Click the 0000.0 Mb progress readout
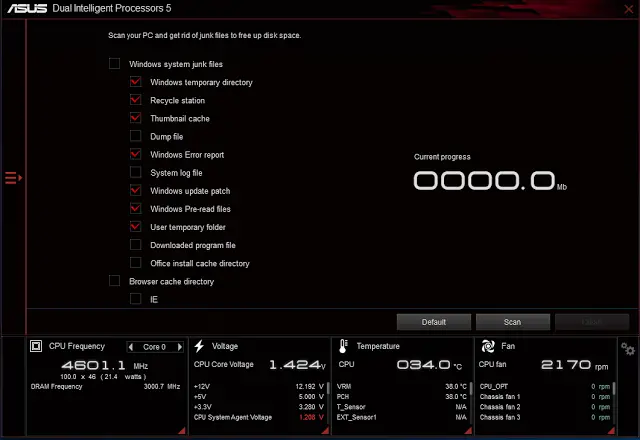The image size is (640, 440). (490, 180)
